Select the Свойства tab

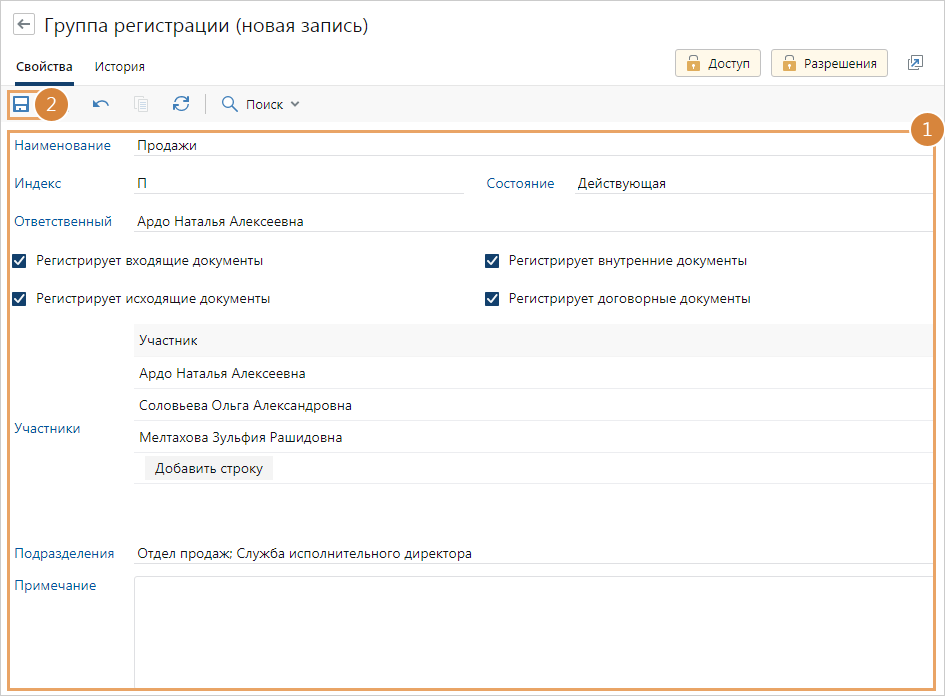tap(44, 67)
